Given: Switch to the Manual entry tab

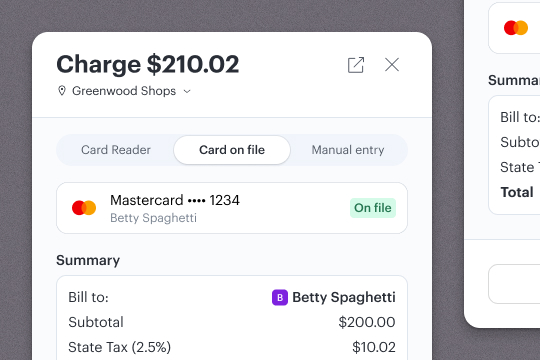Looking at the screenshot, I should point(348,150).
